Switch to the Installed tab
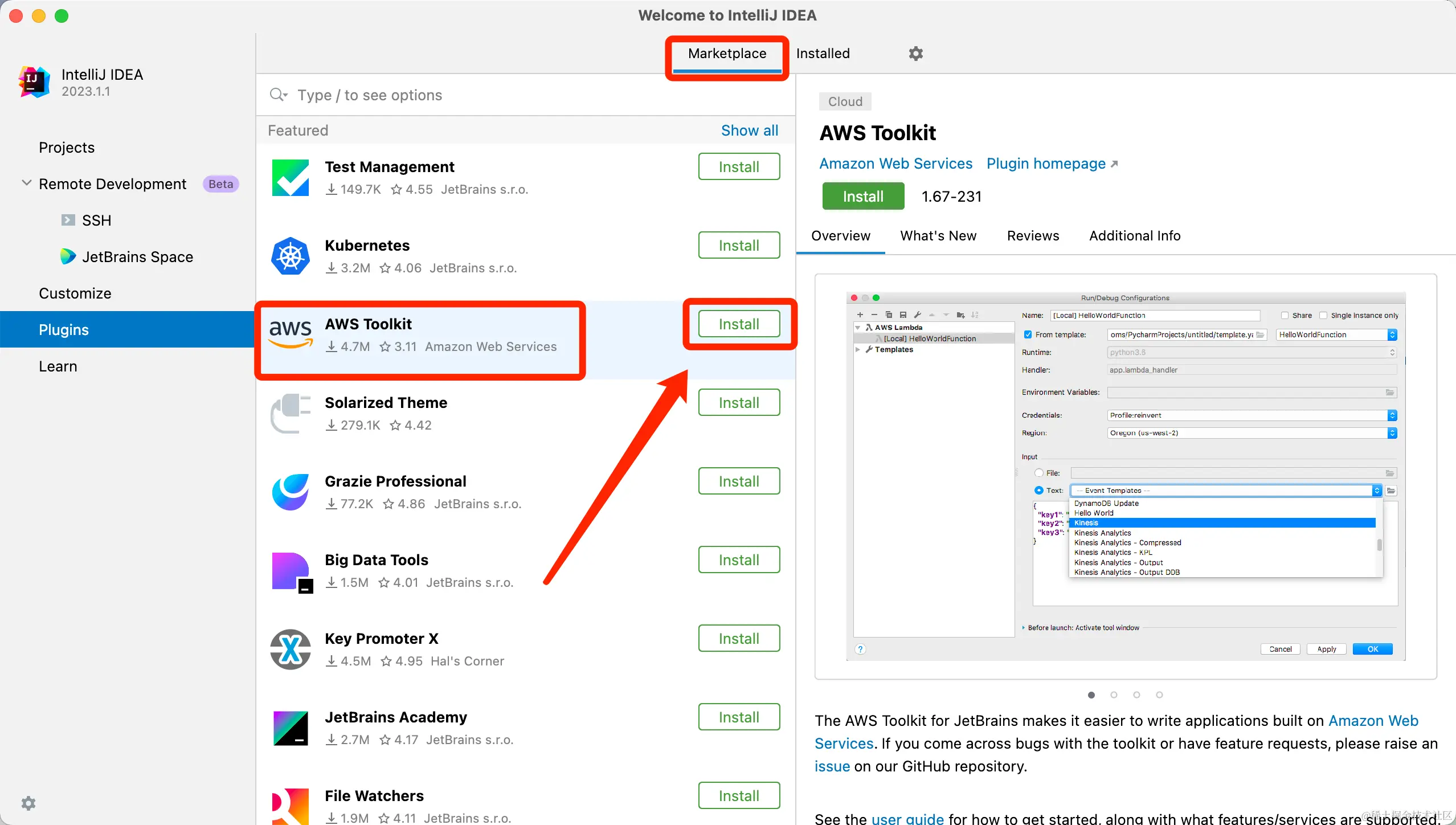Viewport: 1456px width, 825px height. [x=823, y=54]
